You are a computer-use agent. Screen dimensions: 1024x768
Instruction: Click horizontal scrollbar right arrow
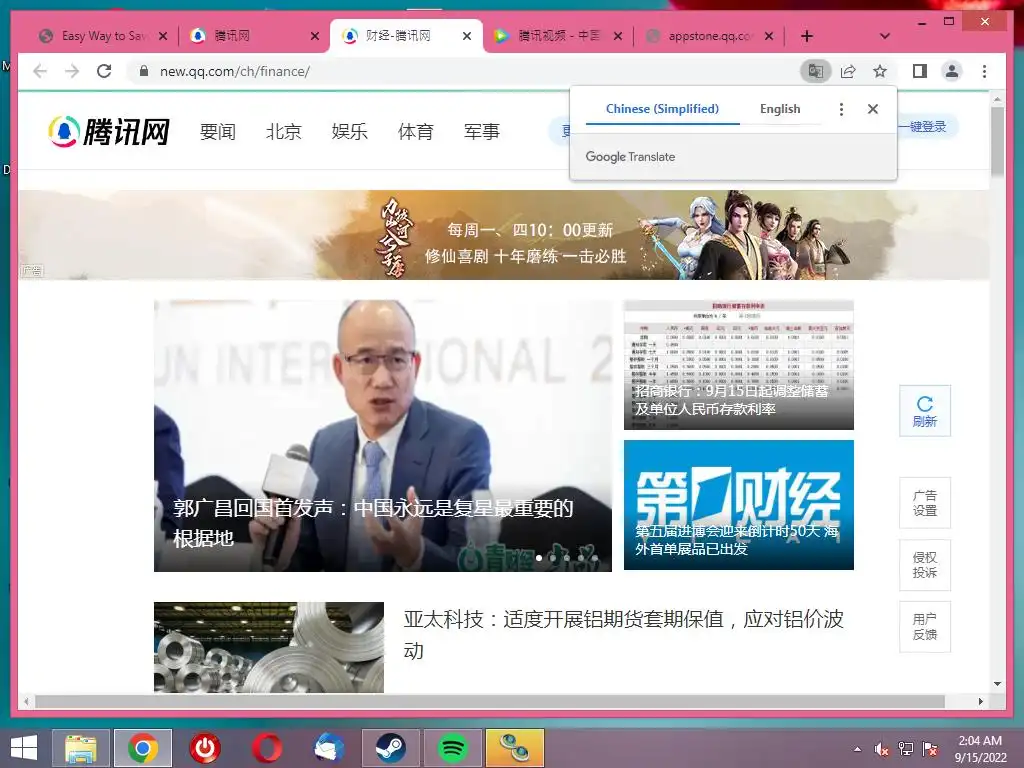click(x=980, y=701)
